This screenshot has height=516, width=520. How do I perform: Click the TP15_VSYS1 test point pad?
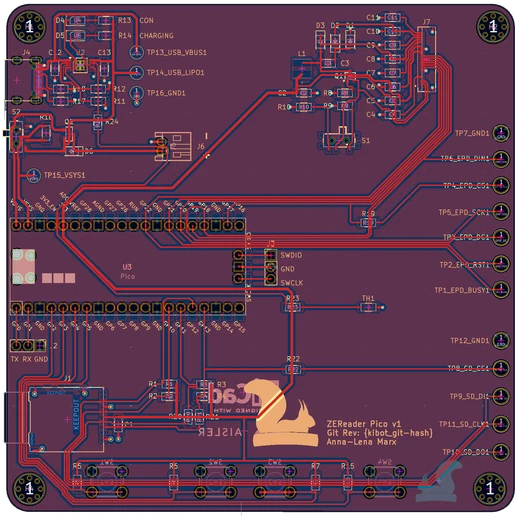pos(33,175)
